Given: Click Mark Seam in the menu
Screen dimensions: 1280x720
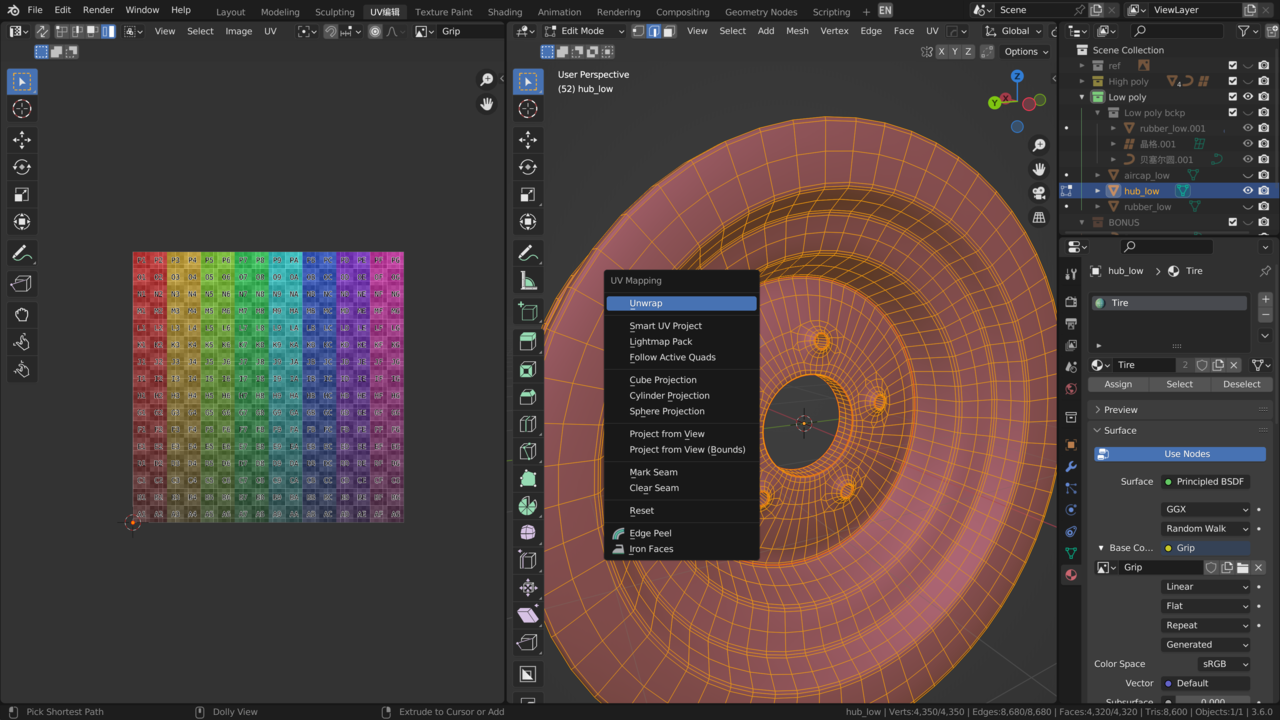Looking at the screenshot, I should pos(681,472).
